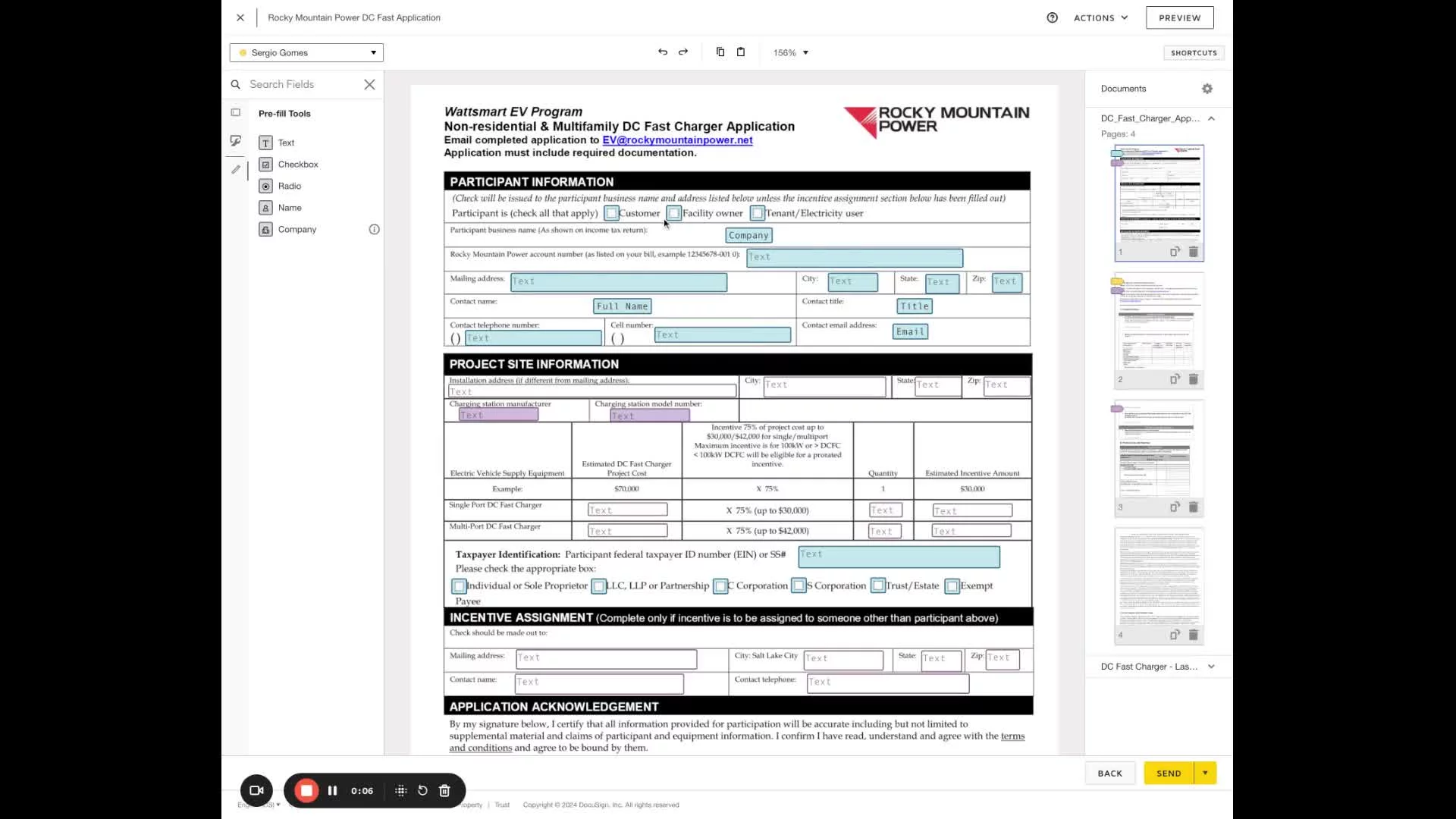
Task: Select the Radio pre-fill tool
Action: point(280,186)
